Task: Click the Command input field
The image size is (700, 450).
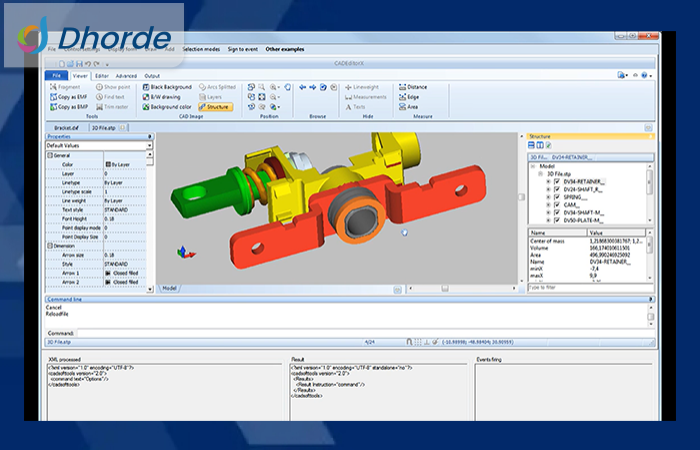Action: click(x=360, y=332)
